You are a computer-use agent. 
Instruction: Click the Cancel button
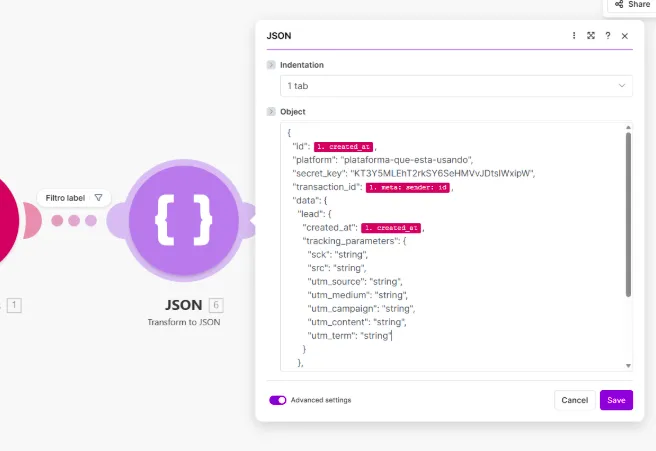click(x=574, y=400)
